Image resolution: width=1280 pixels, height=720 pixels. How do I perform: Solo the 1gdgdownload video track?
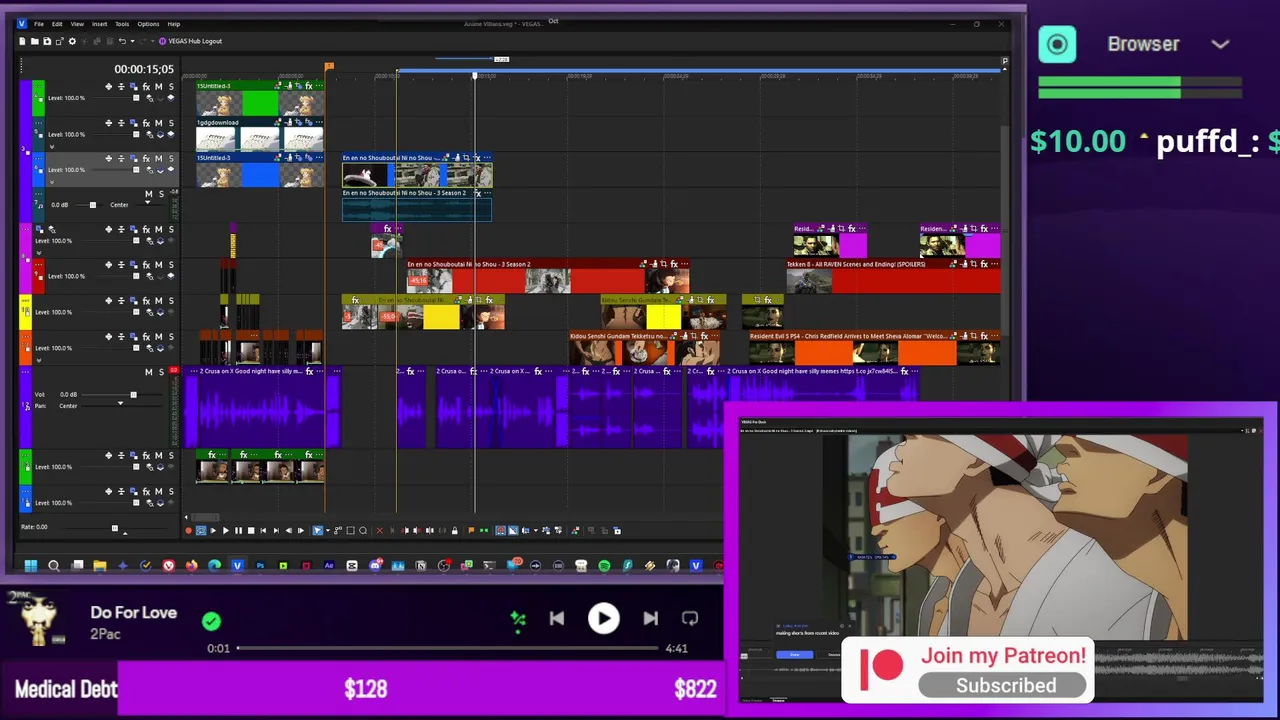[170, 123]
